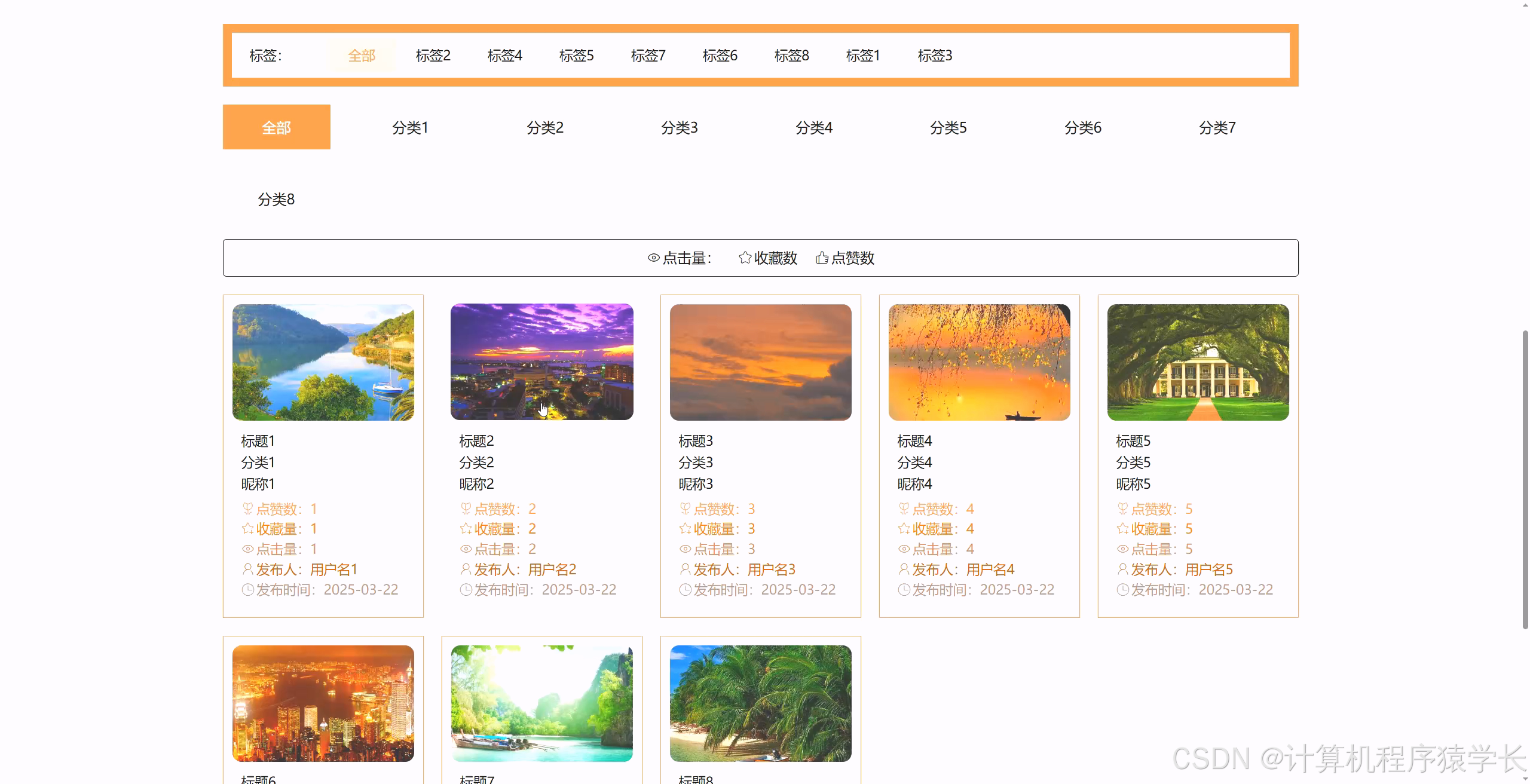Filter by tag 标签7
Image resolution: width=1530 pixels, height=784 pixels.
coord(648,56)
